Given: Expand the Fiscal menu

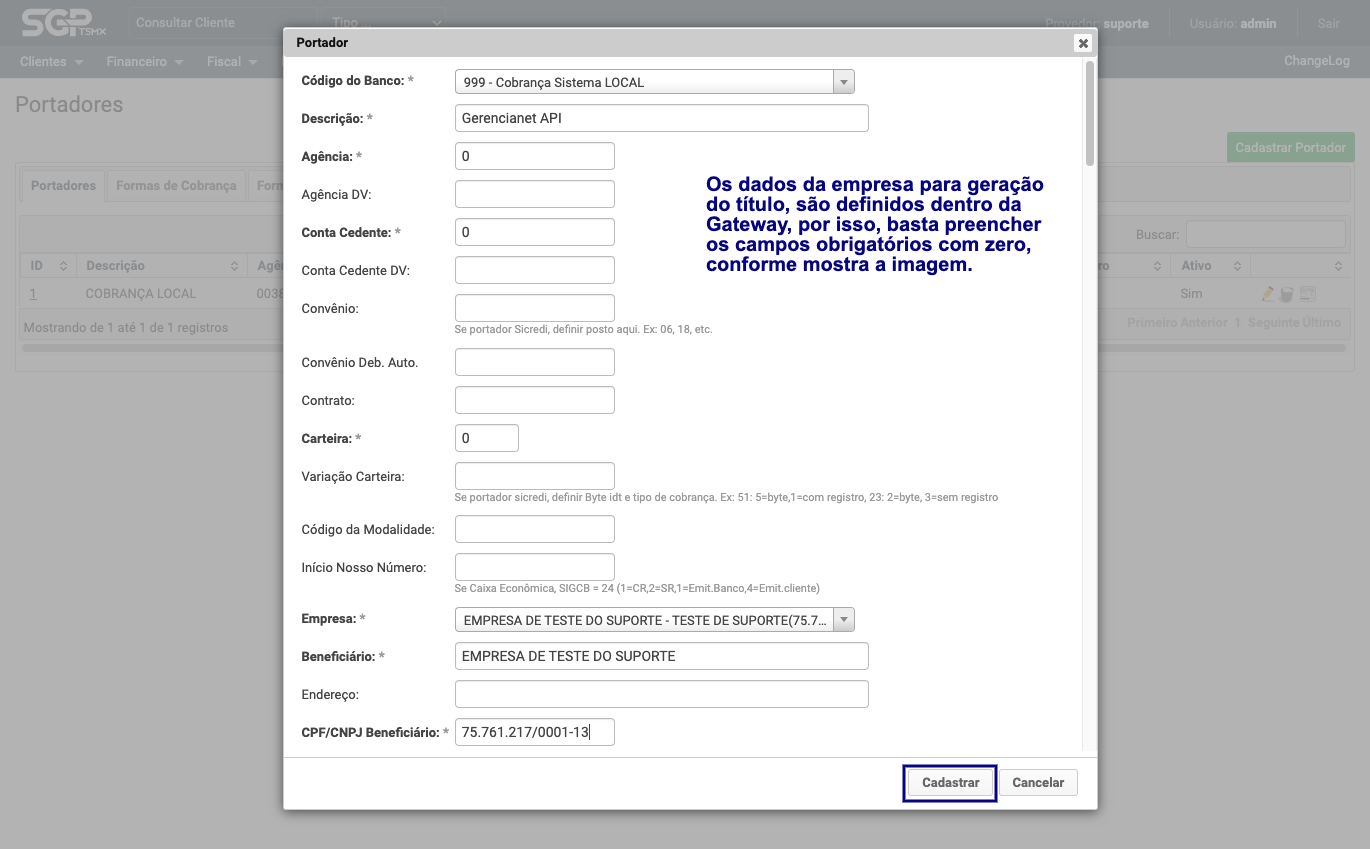Looking at the screenshot, I should click(x=232, y=61).
